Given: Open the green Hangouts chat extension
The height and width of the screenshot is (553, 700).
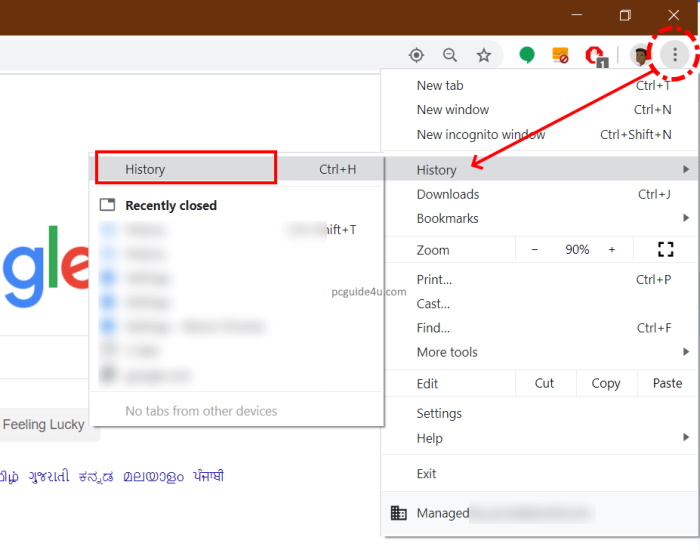Looking at the screenshot, I should click(x=527, y=55).
